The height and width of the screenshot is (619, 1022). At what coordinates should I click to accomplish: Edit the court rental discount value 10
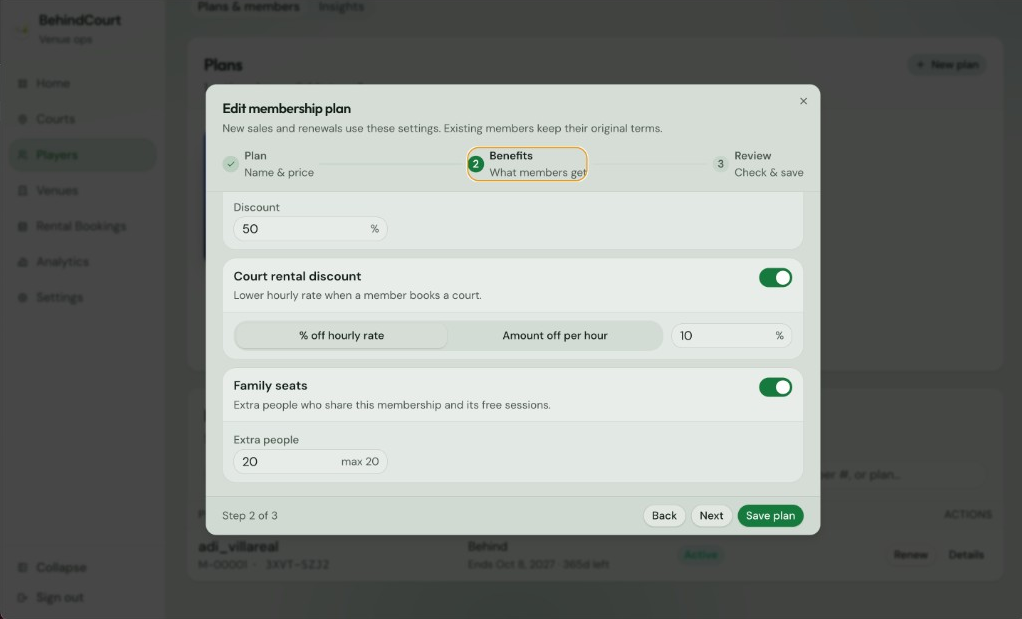[x=731, y=336]
